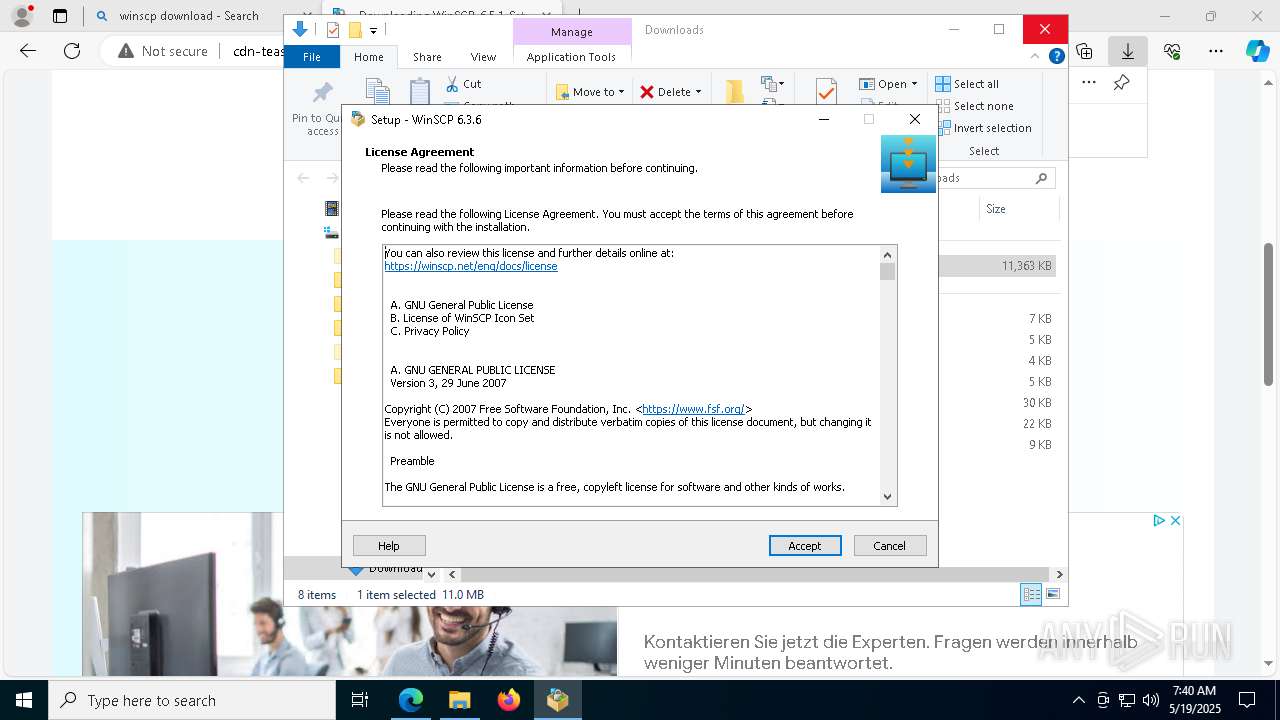This screenshot has width=1280, height=720.
Task: Click the taskbar search box
Action: [x=192, y=700]
